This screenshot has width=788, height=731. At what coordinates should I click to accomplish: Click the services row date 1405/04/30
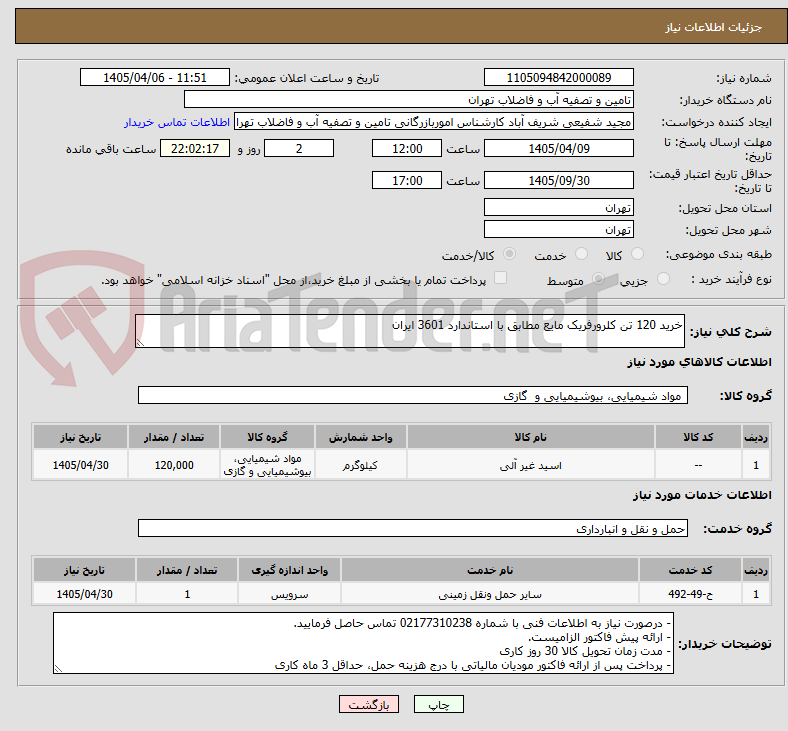[x=84, y=594]
